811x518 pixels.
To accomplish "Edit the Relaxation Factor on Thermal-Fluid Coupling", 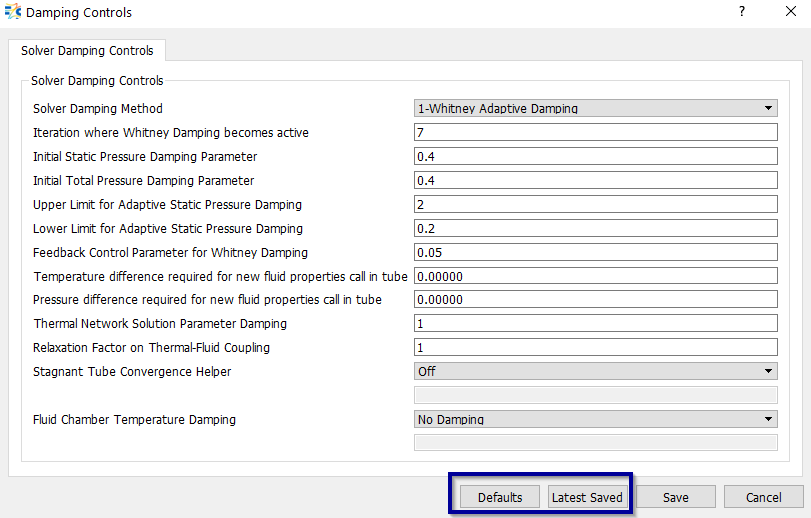I will (596, 347).
